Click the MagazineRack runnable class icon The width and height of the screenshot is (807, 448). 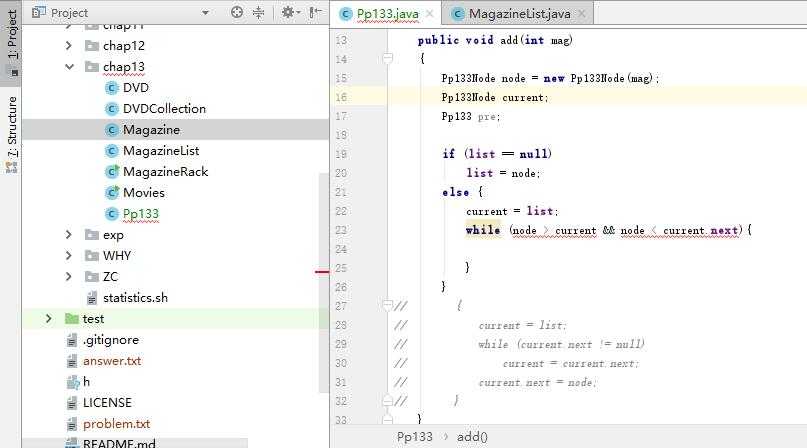[x=112, y=171]
